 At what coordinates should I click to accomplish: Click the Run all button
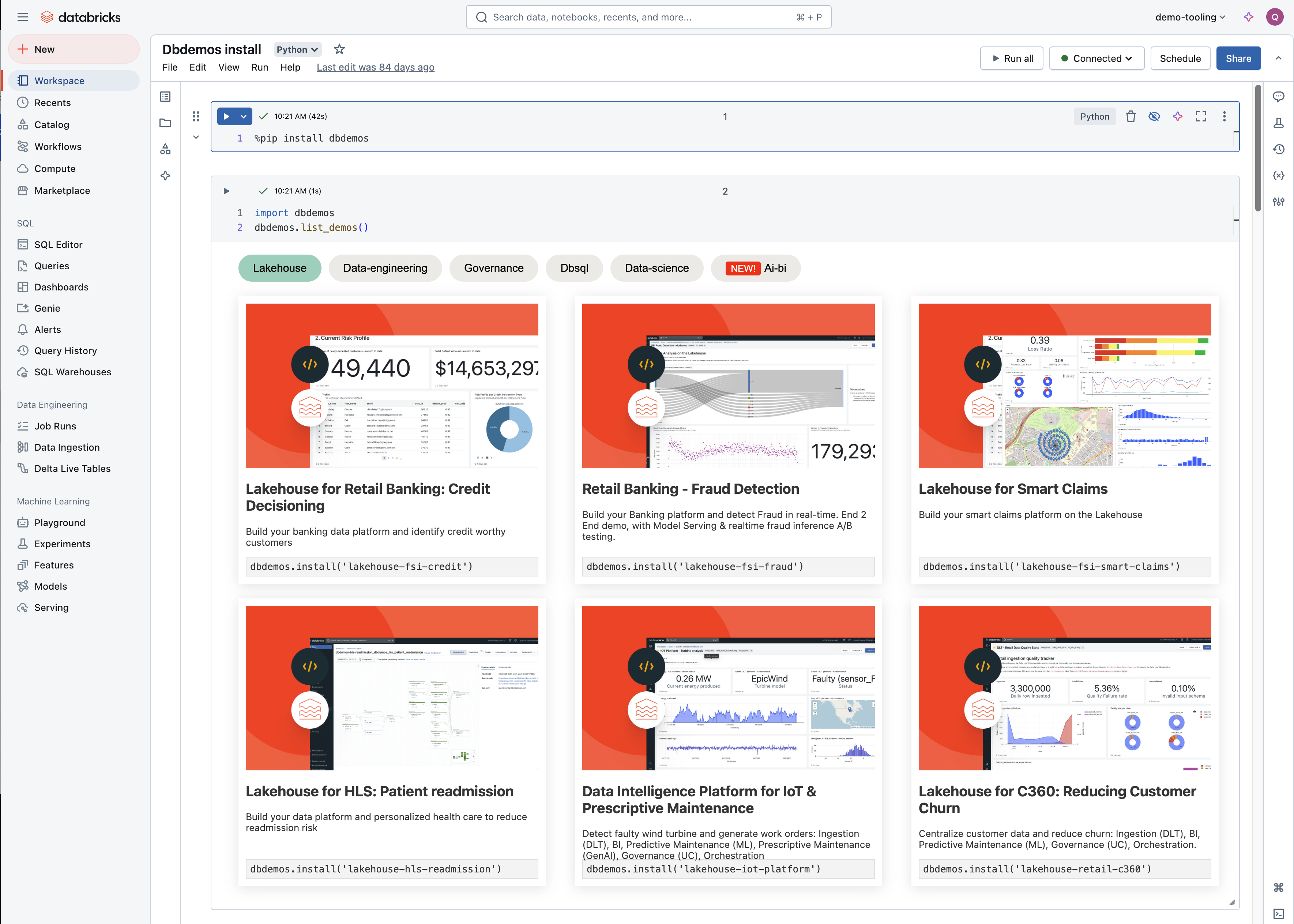pos(1011,58)
